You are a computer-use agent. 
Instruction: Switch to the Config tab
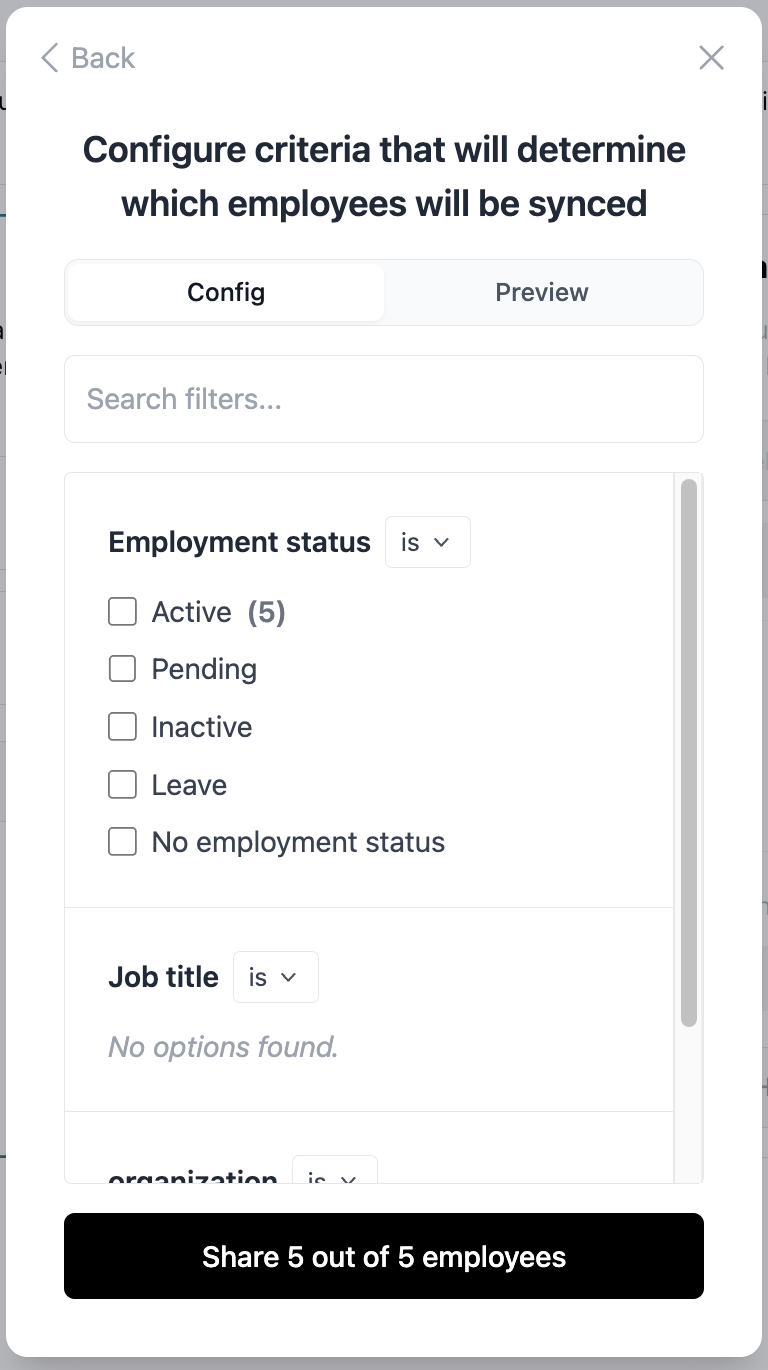point(226,293)
